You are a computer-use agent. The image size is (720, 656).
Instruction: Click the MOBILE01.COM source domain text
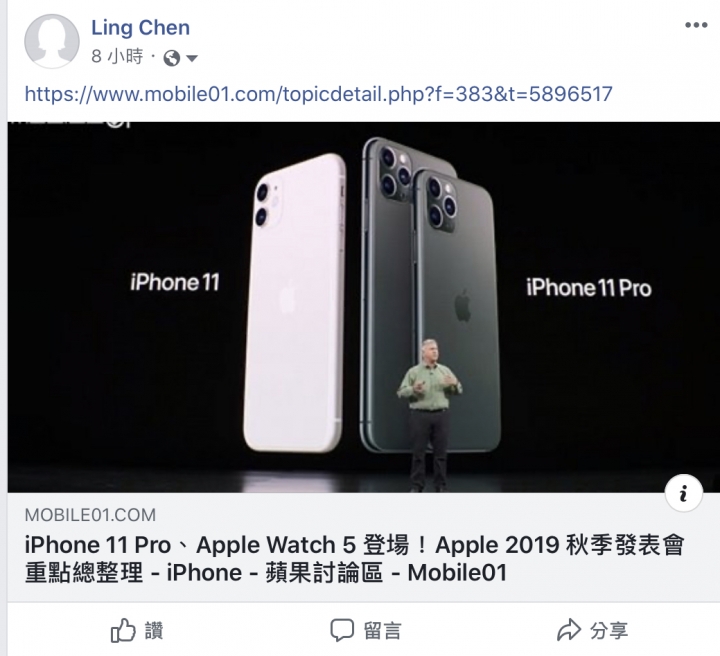(x=90, y=515)
